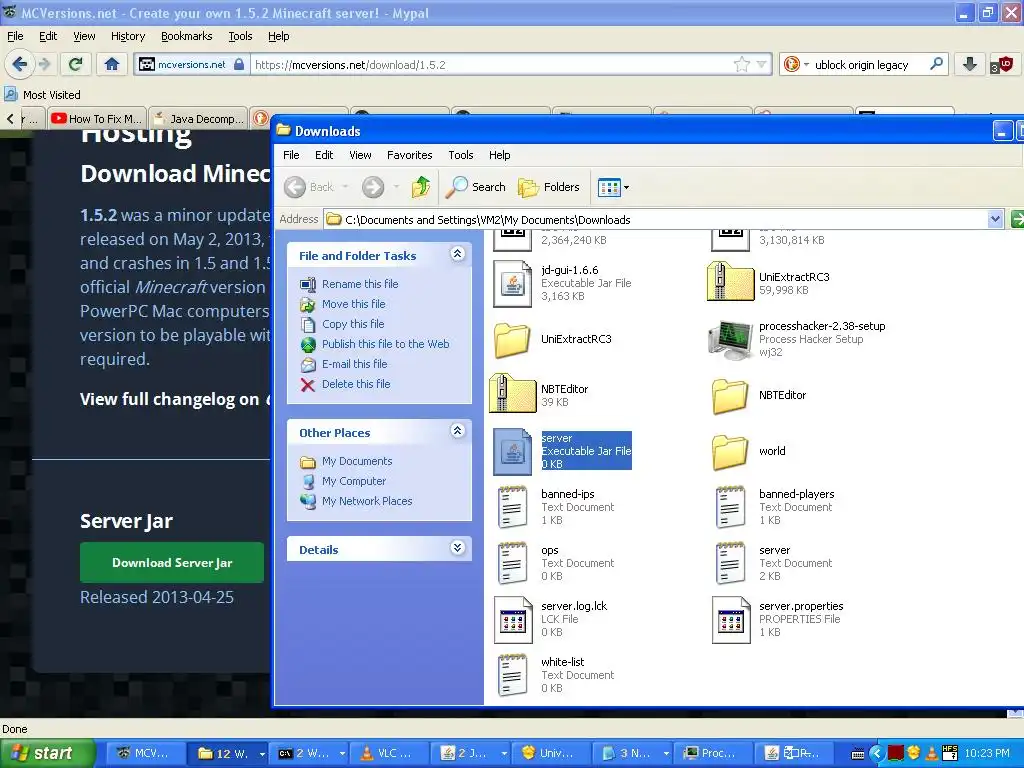Open the History menu in Mypal browser
Viewport: 1024px width, 768px height.
128,36
